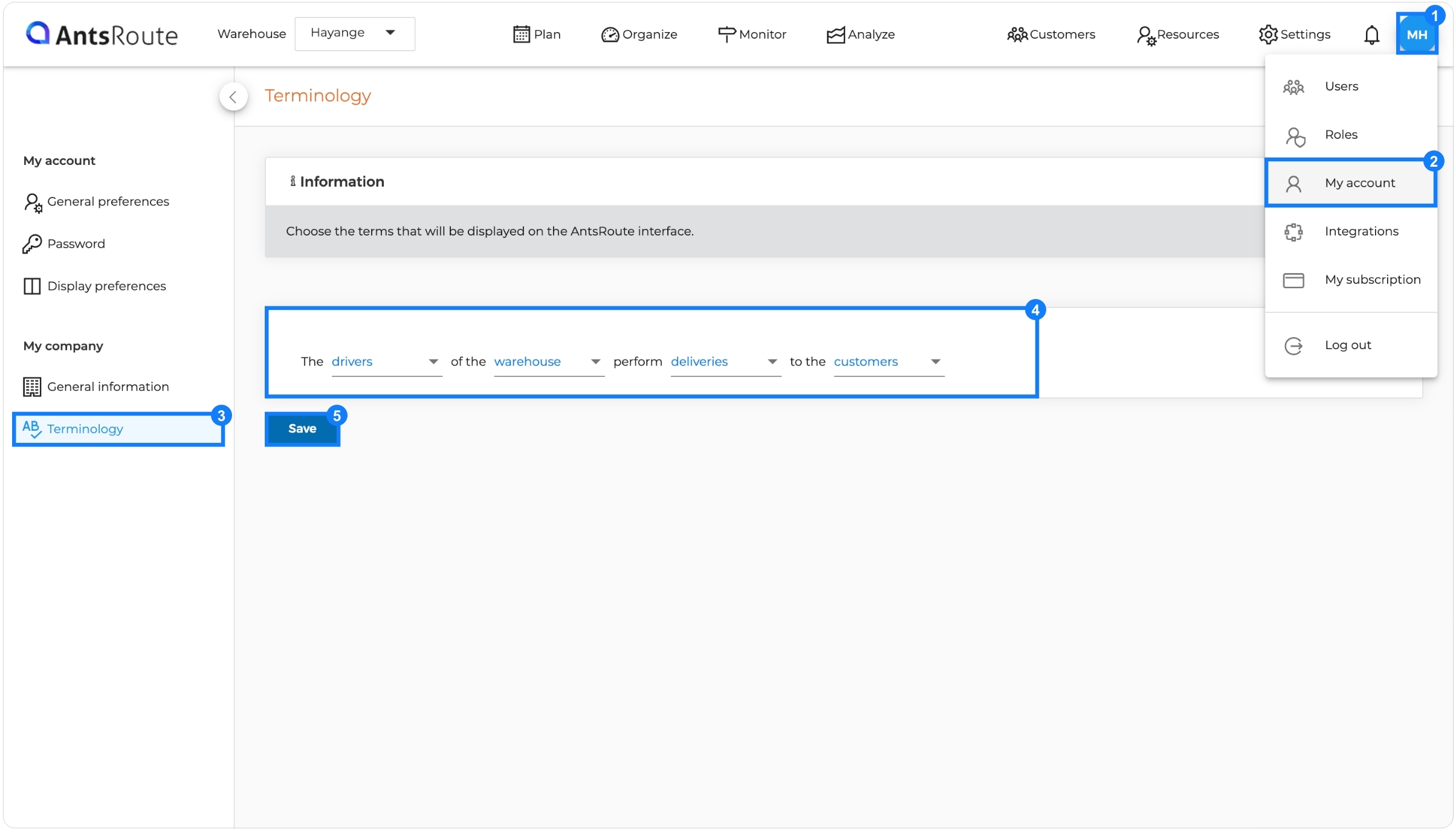Click the Monitor signpost icon
The height and width of the screenshot is (830, 1456).
pos(726,34)
